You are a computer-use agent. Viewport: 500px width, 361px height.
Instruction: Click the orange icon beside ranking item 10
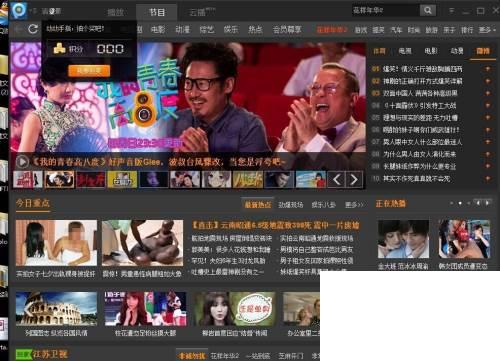click(x=488, y=178)
